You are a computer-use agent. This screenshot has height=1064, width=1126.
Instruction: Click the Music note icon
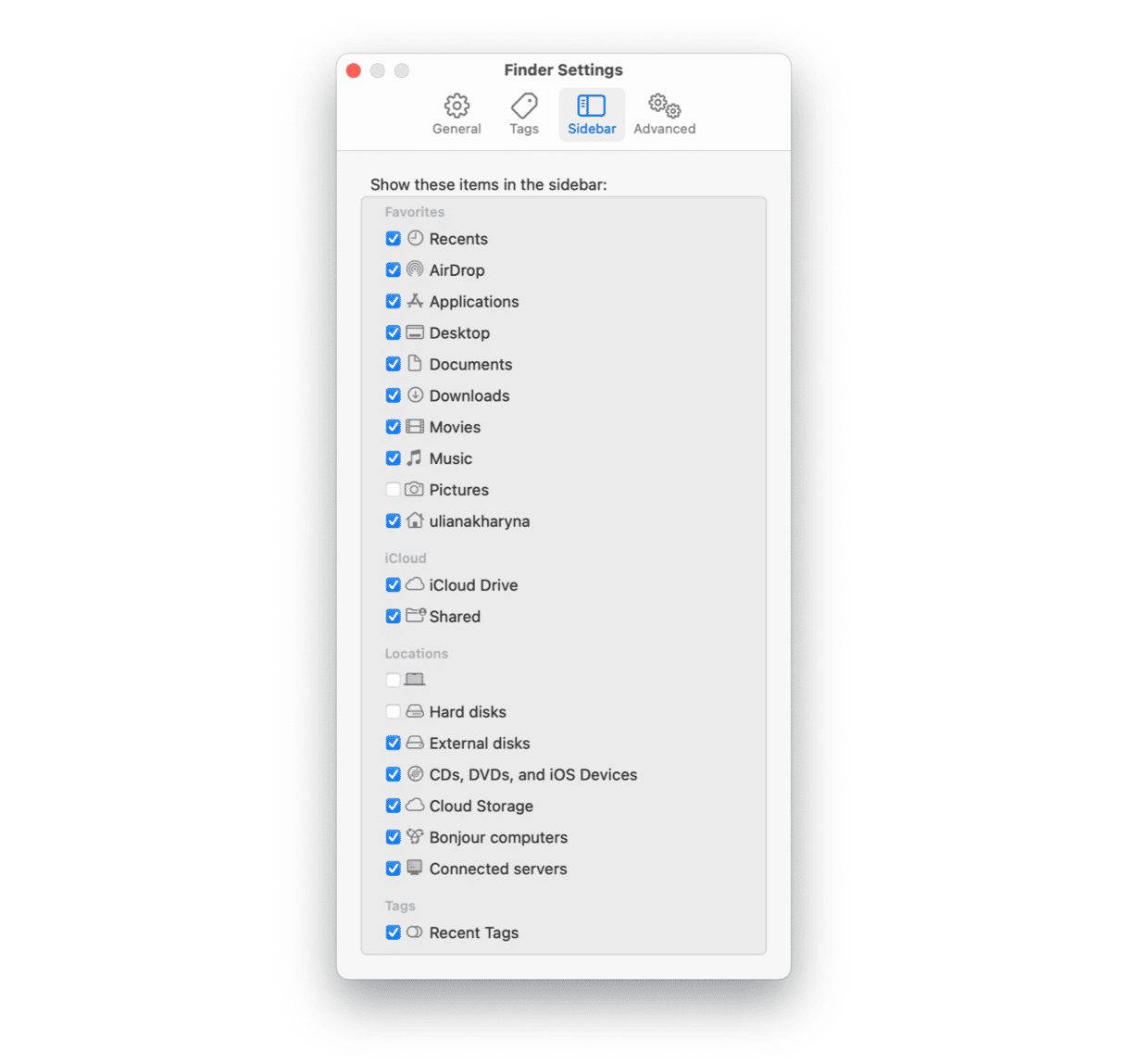pyautogui.click(x=415, y=457)
